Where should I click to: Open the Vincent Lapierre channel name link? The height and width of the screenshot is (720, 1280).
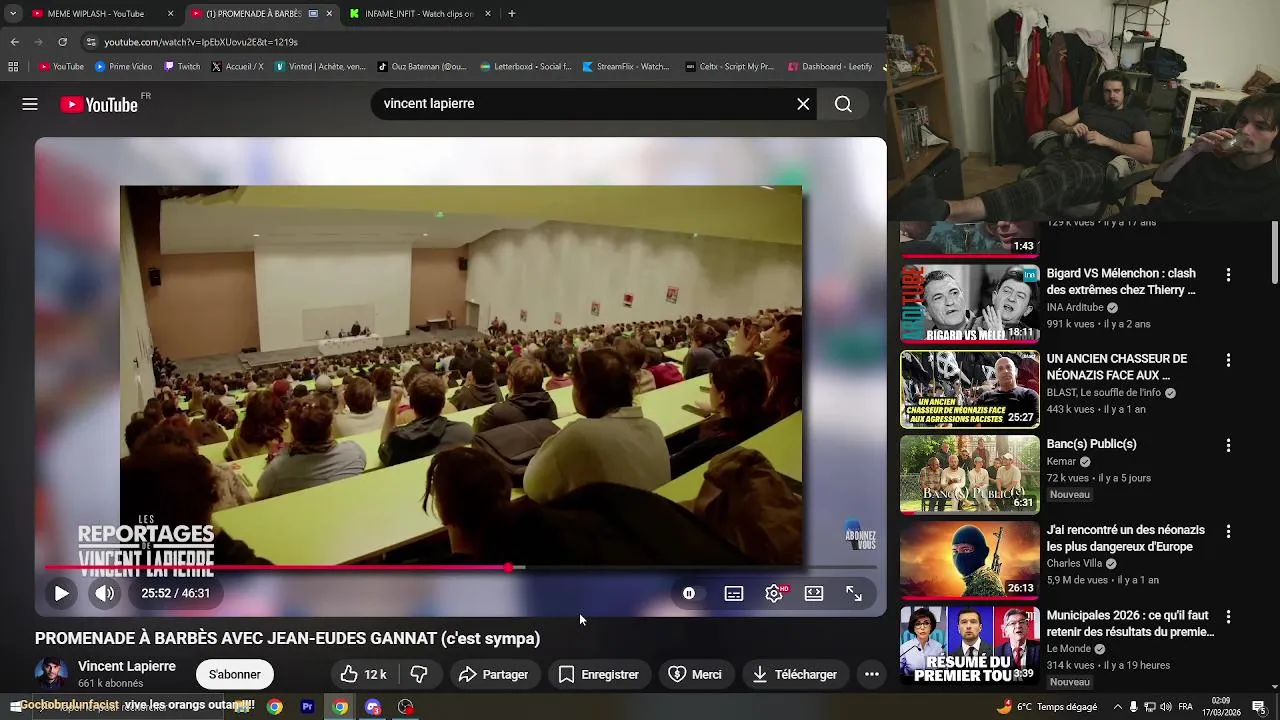click(127, 666)
